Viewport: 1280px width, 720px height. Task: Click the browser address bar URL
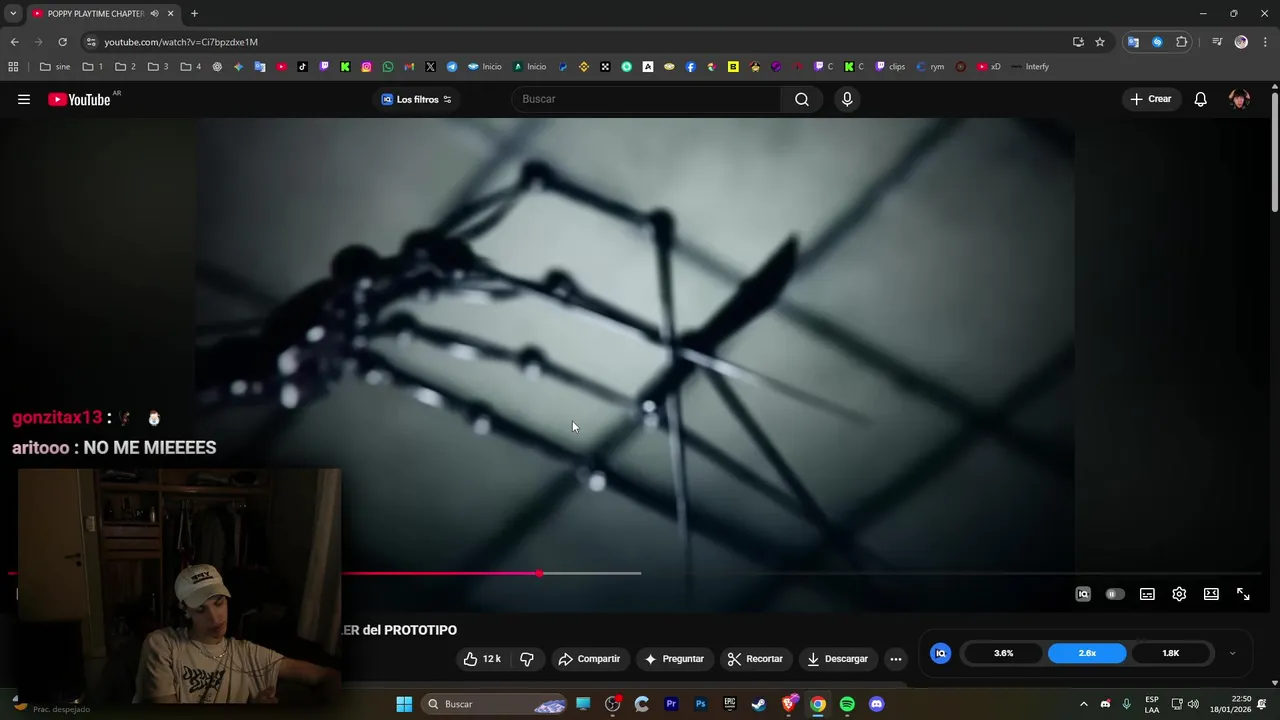pos(181,42)
